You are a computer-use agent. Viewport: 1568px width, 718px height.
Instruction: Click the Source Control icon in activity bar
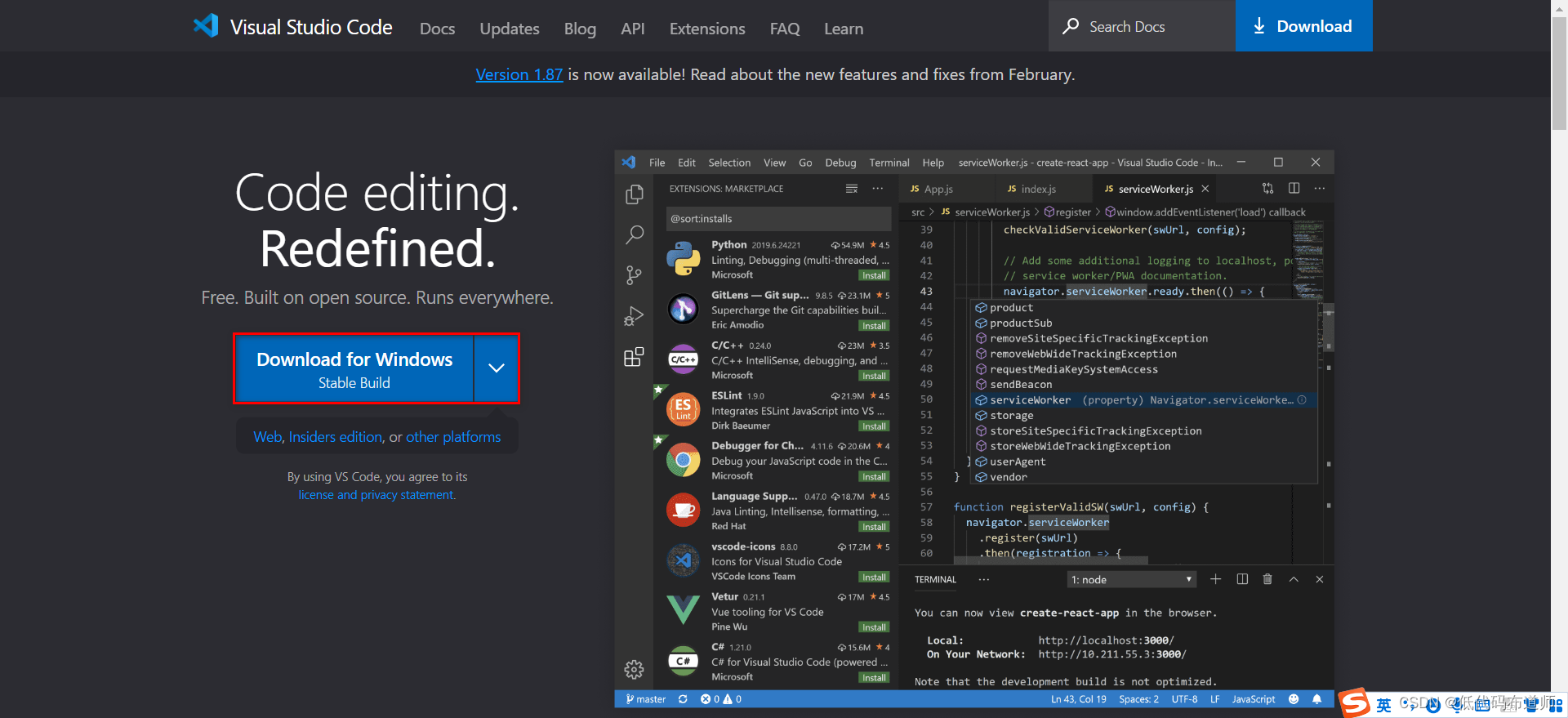point(634,275)
